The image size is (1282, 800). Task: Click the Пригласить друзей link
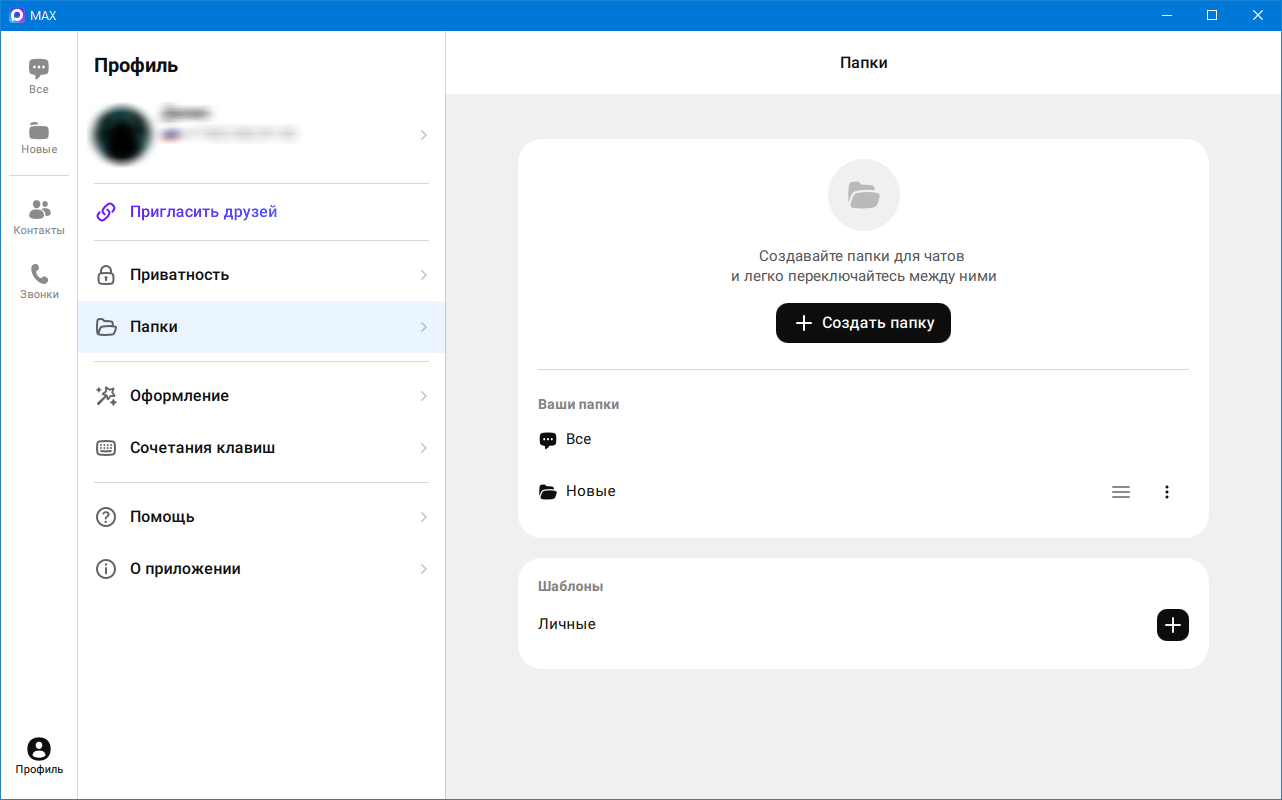203,212
